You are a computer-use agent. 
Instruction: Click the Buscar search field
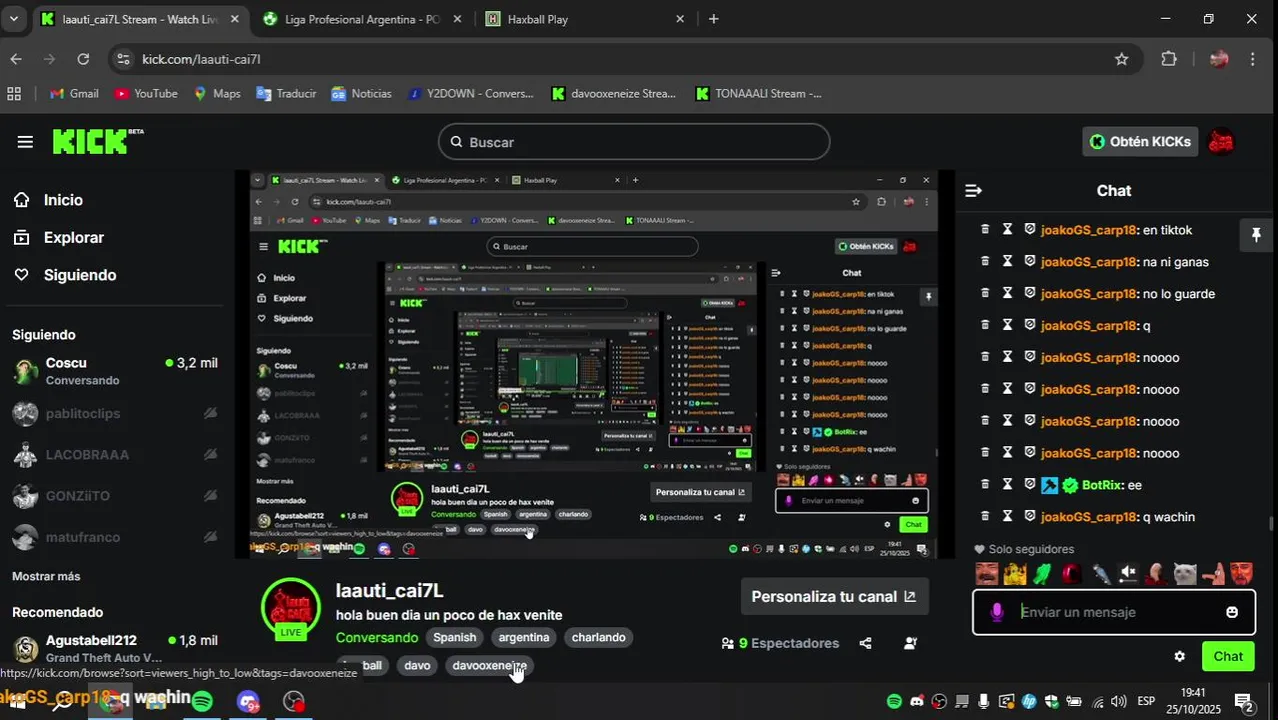click(634, 142)
